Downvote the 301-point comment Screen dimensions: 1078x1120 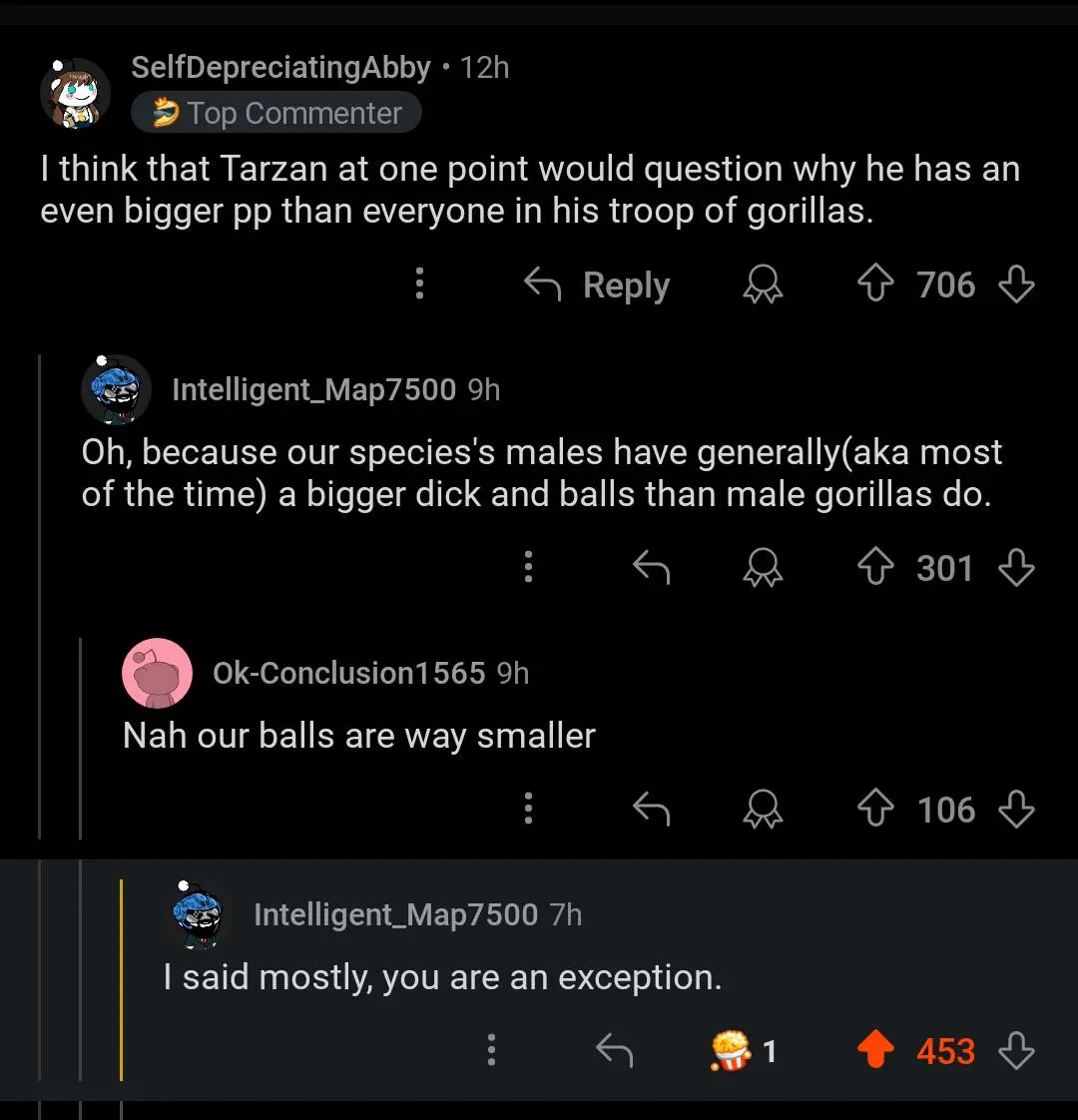pyautogui.click(x=1016, y=568)
